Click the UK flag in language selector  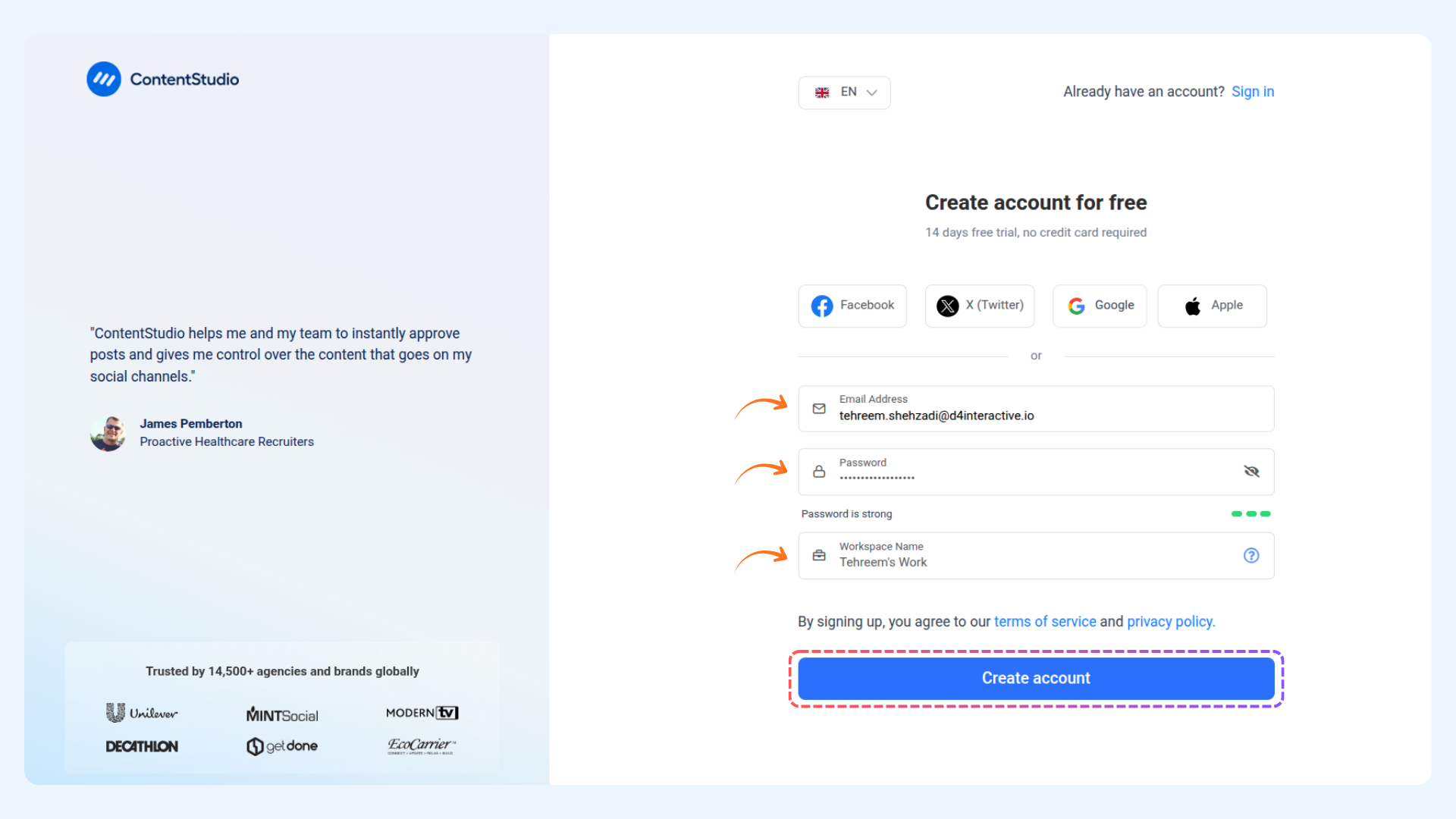tap(822, 93)
